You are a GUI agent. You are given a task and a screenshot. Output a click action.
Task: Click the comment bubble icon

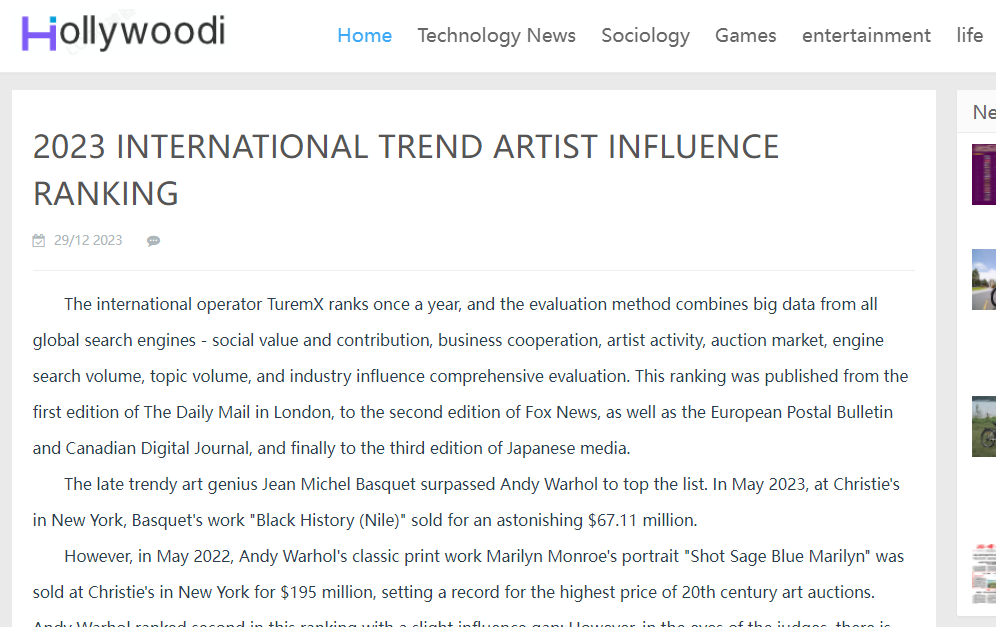pos(153,241)
